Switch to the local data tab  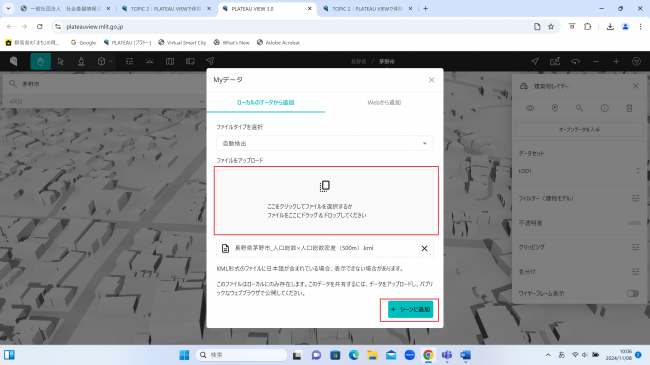(x=266, y=102)
